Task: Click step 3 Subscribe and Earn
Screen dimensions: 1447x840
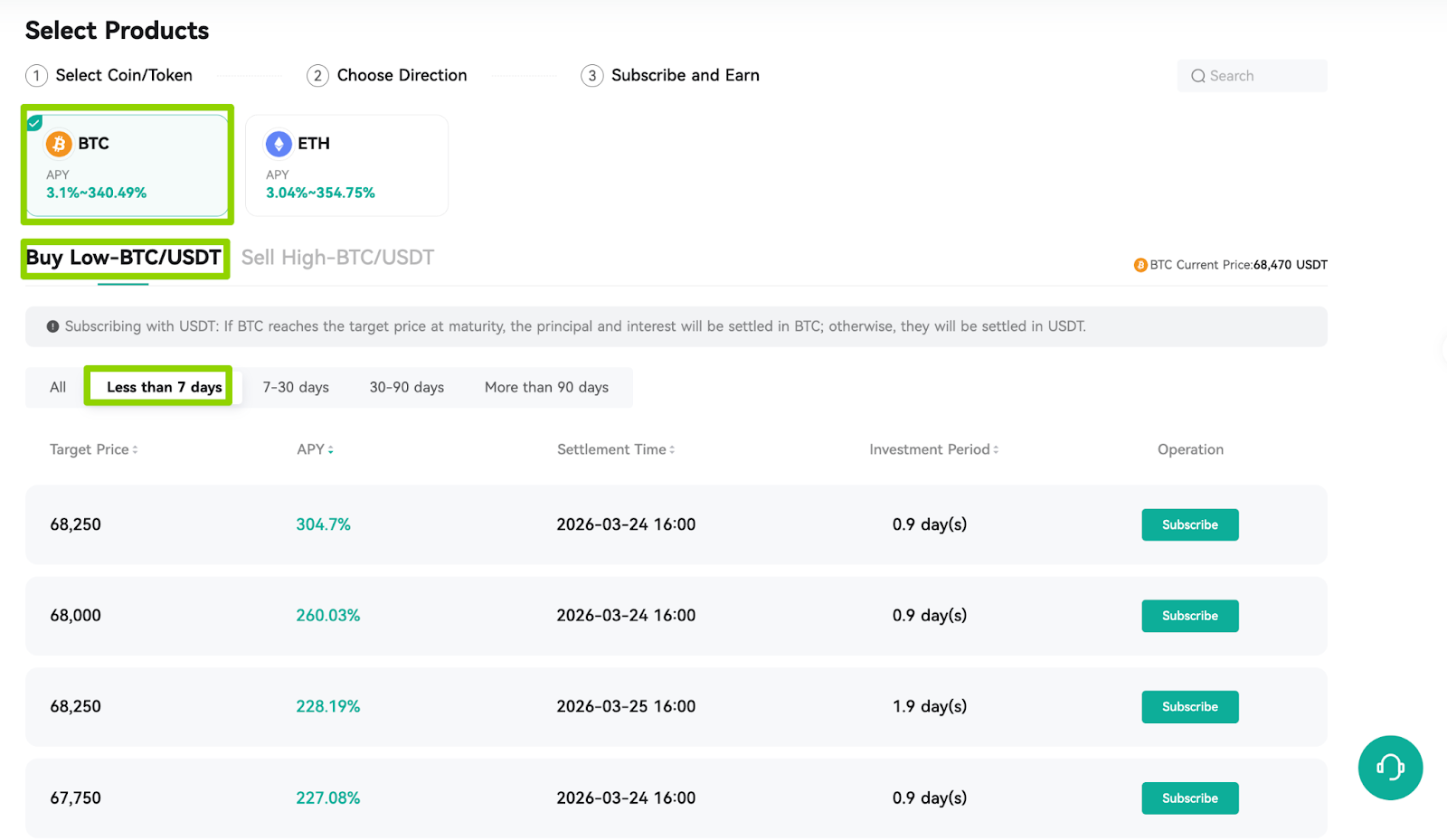Action: pos(670,75)
